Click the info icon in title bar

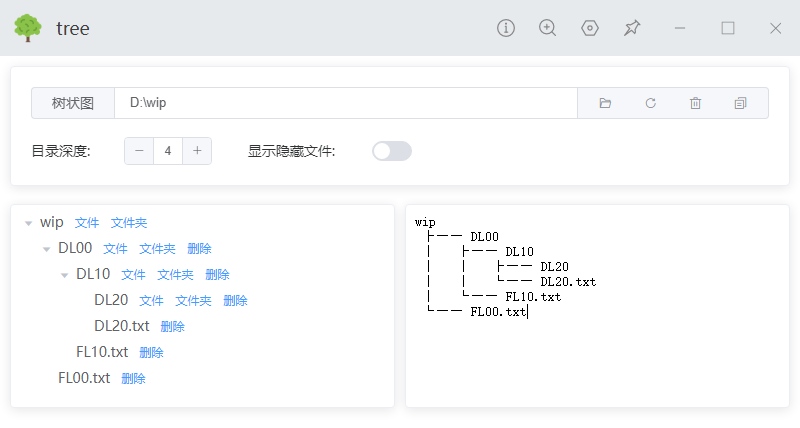pos(506,28)
